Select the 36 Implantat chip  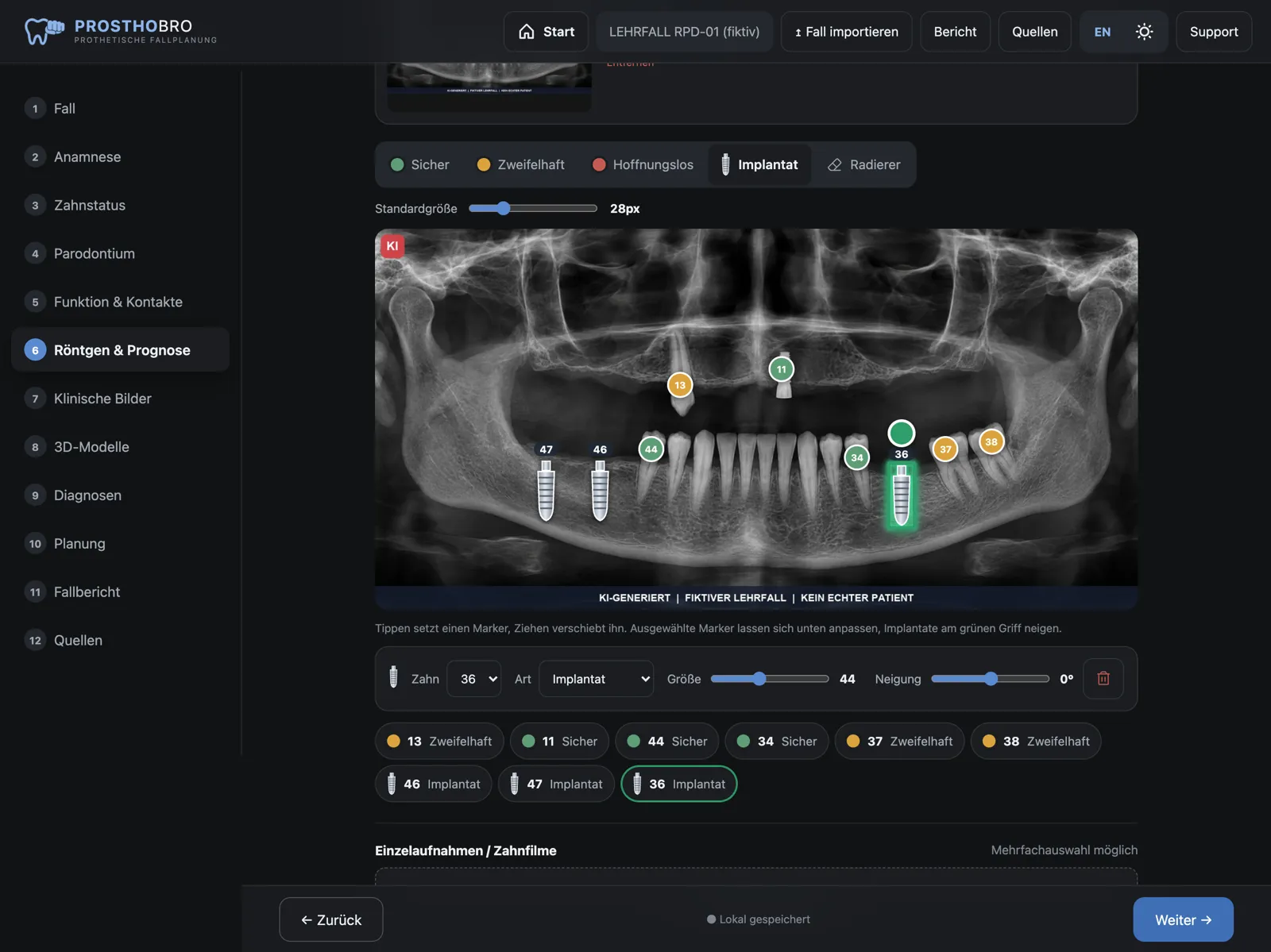[678, 784]
